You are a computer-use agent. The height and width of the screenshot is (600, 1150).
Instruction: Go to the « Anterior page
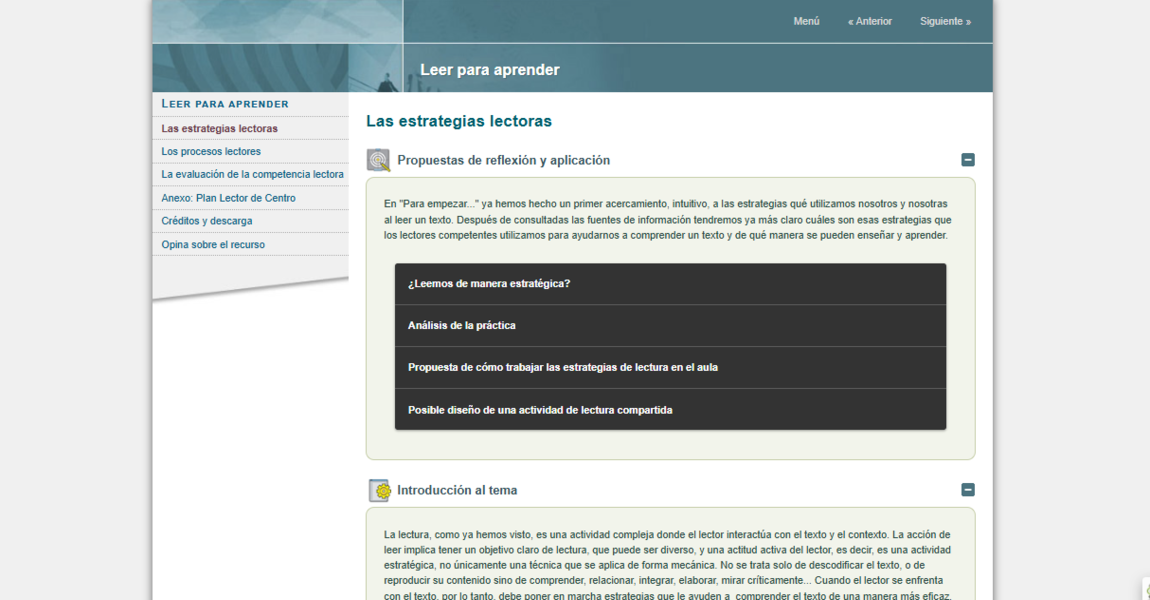(x=869, y=21)
